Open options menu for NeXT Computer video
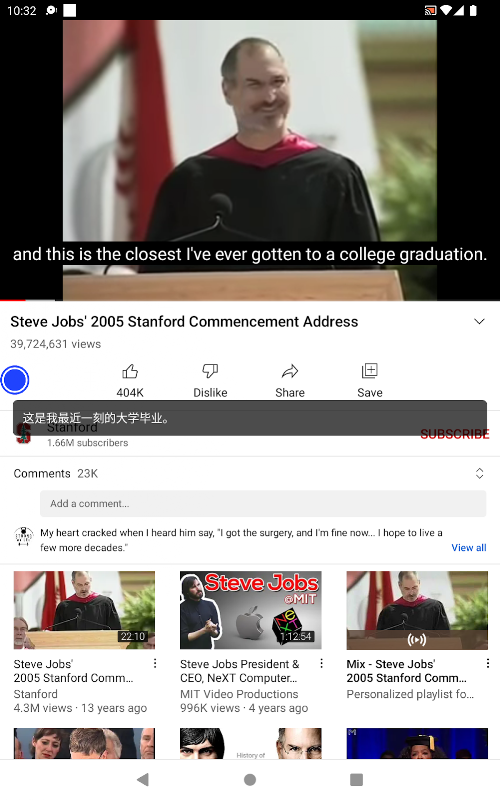The width and height of the screenshot is (500, 800). click(321, 663)
